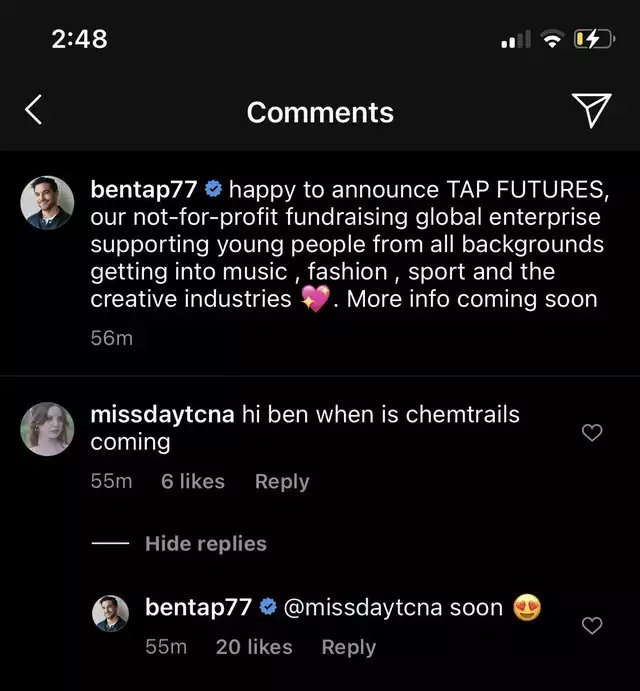This screenshot has height=691, width=640.
Task: Tap the verified badge in the reply
Action: (x=268, y=607)
